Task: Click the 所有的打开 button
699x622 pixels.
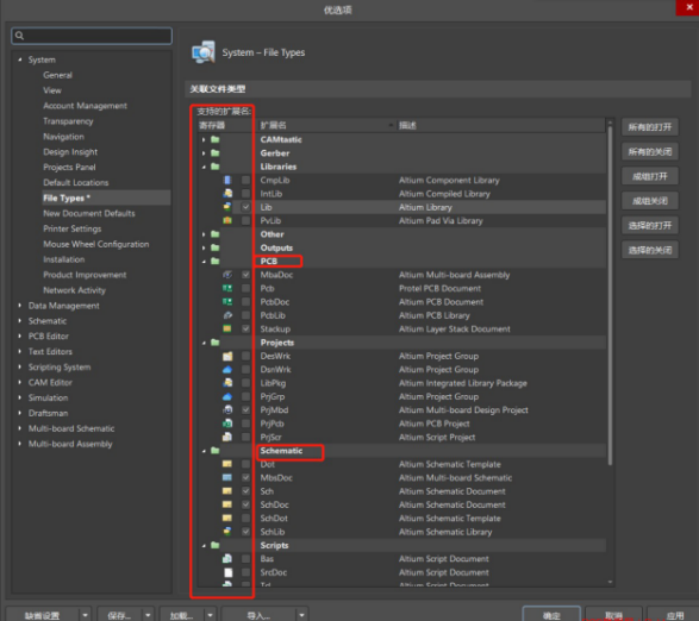Action: click(x=649, y=127)
